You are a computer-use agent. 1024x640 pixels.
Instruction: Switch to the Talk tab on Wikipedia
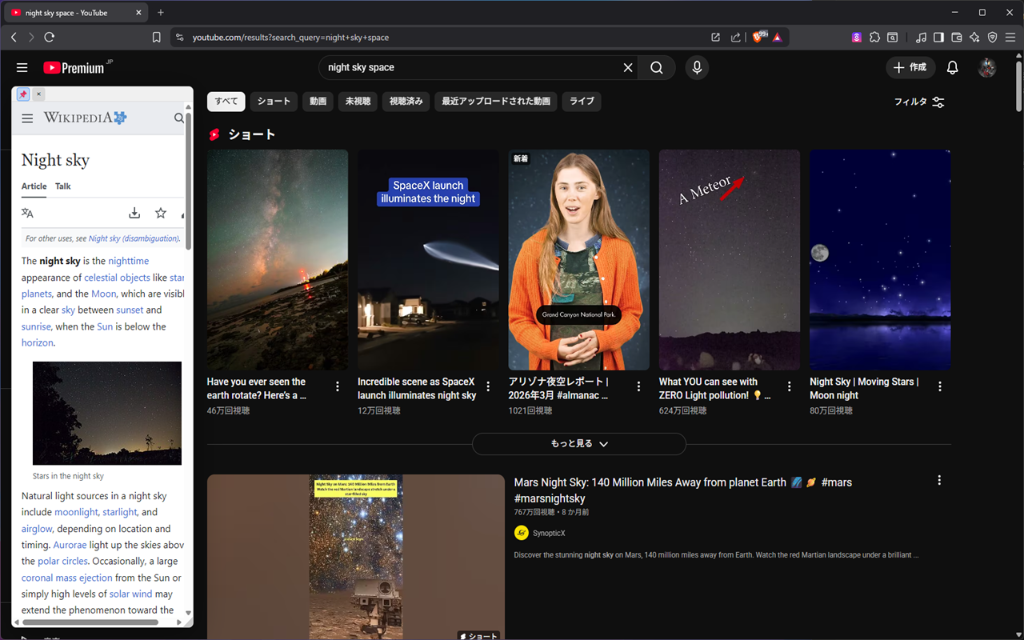62,186
